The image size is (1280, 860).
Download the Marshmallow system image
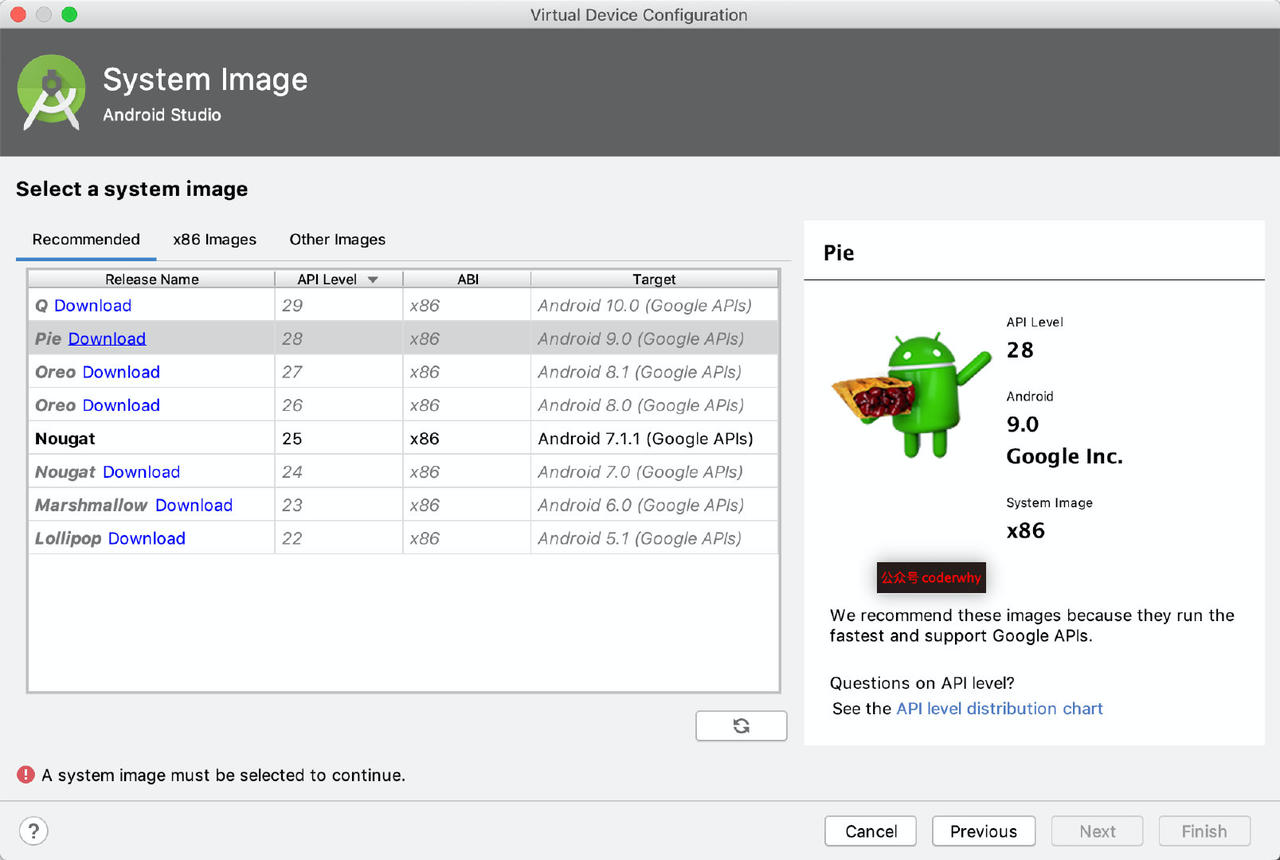point(194,505)
